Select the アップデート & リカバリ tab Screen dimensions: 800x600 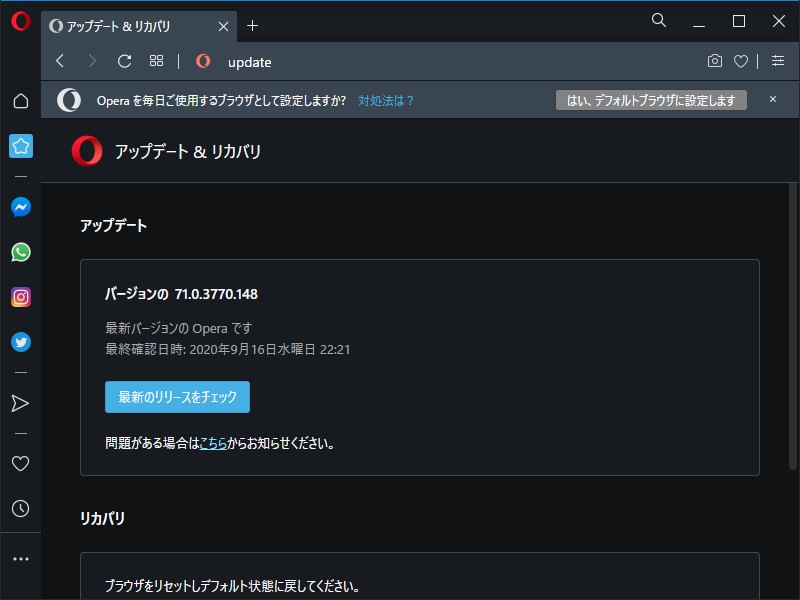(138, 27)
